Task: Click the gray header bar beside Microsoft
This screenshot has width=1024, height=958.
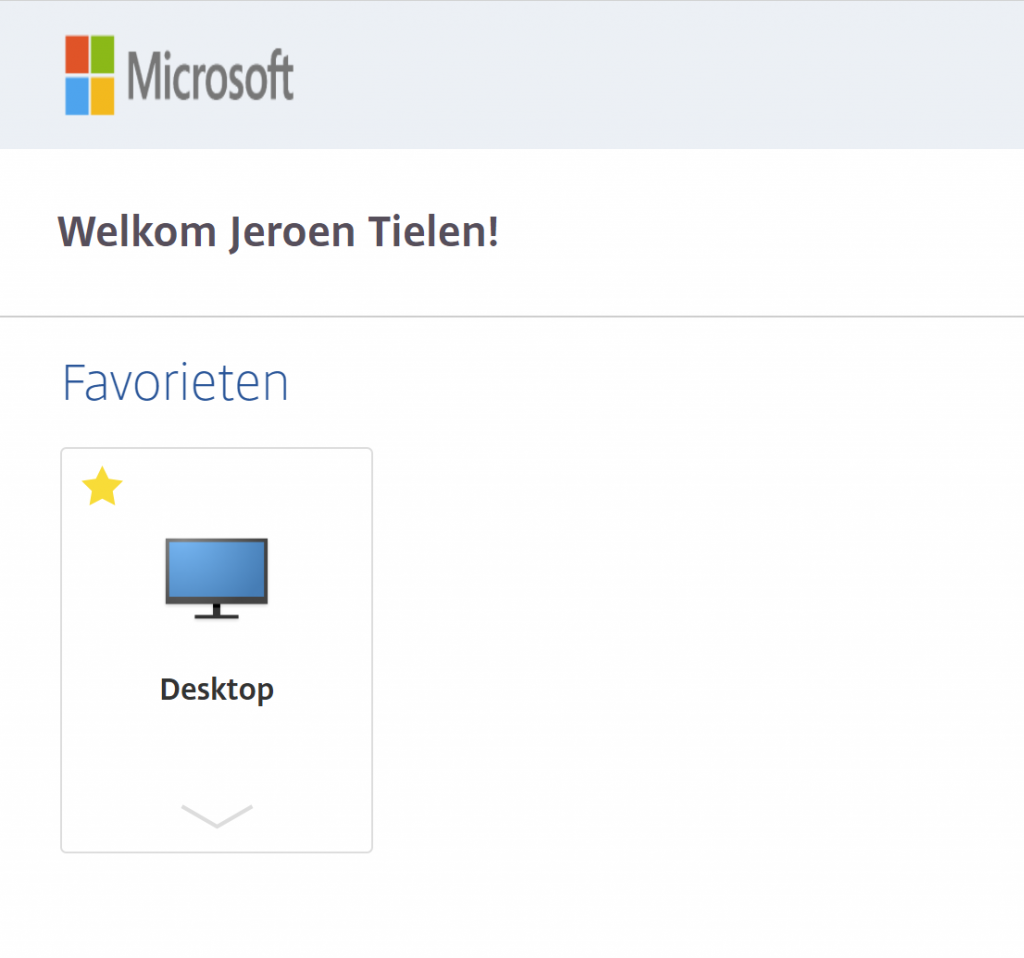Action: click(x=653, y=74)
